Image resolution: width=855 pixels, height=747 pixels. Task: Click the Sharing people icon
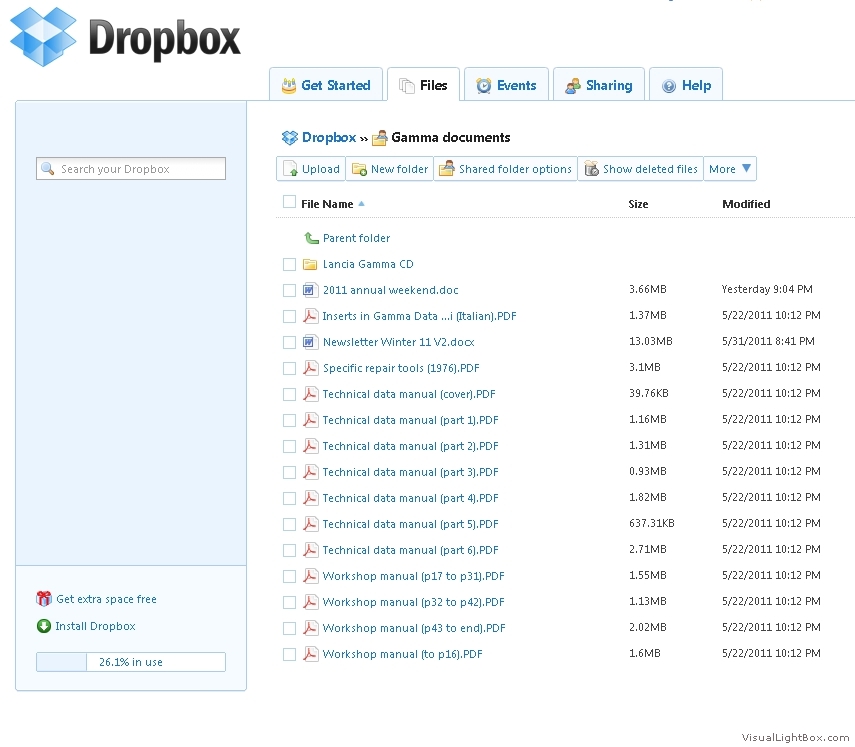(573, 86)
